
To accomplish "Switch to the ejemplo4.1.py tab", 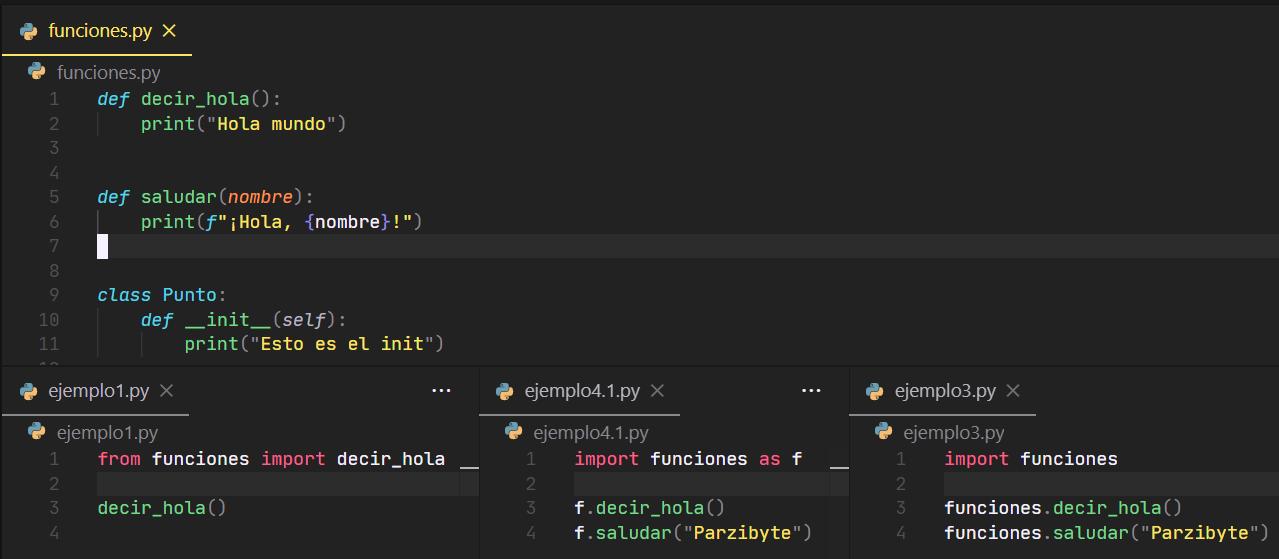I will click(579, 391).
